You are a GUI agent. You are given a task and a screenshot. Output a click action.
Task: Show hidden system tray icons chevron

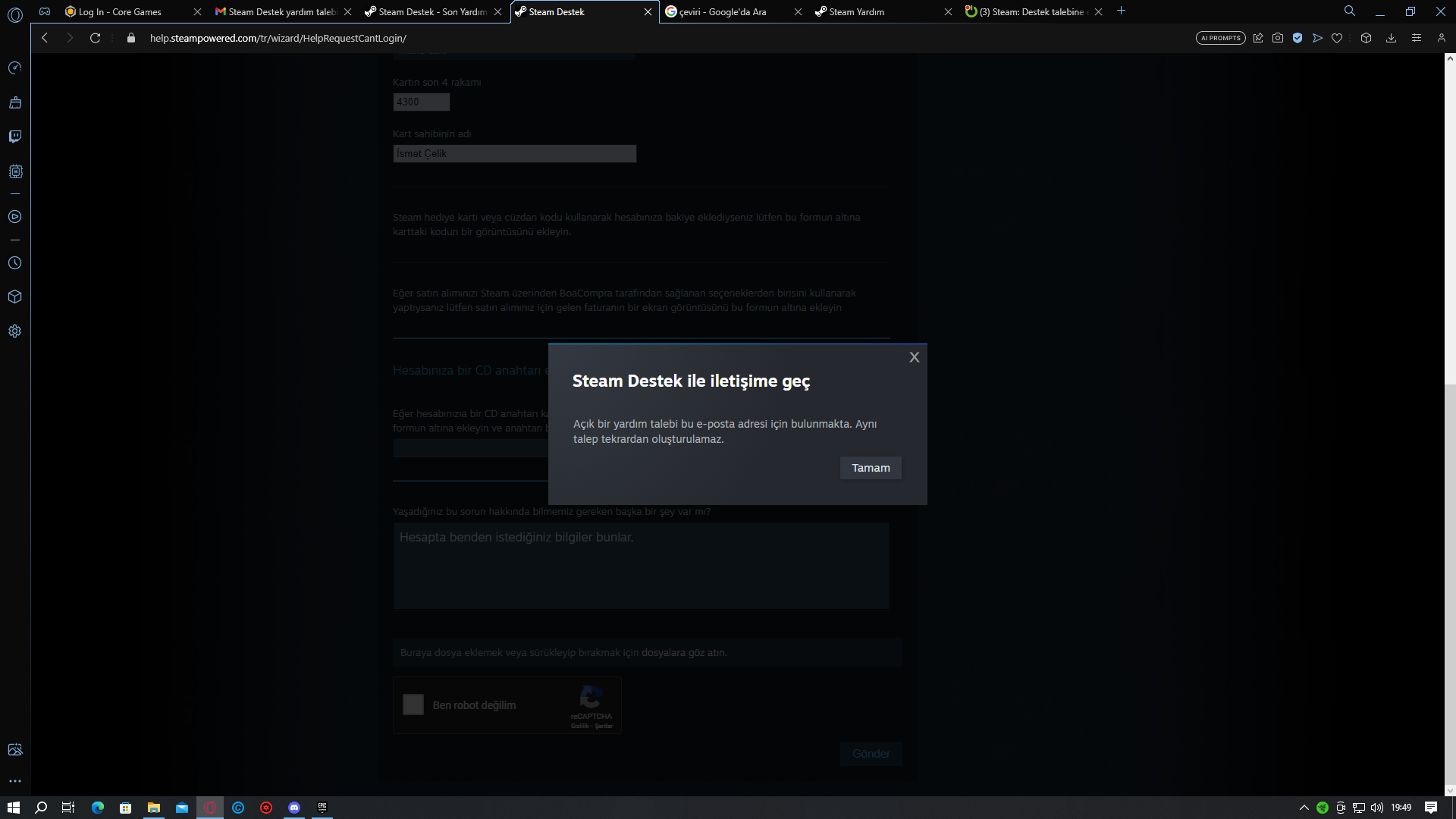[x=1304, y=808]
